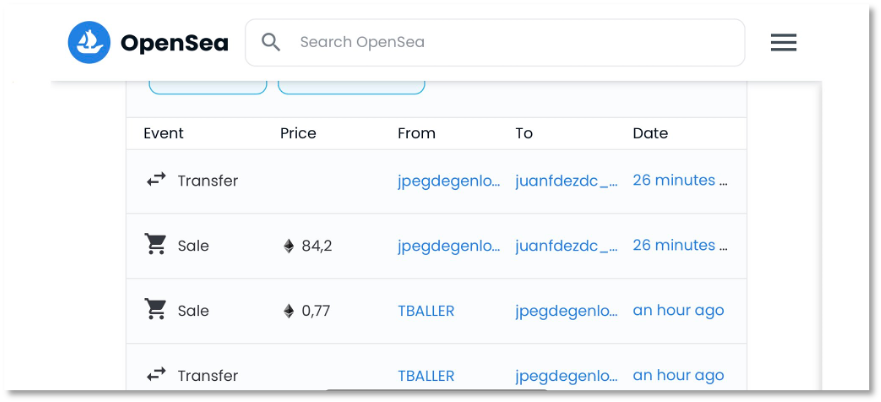Click the search magnifier icon
This screenshot has height=402, width=881.
(x=271, y=42)
